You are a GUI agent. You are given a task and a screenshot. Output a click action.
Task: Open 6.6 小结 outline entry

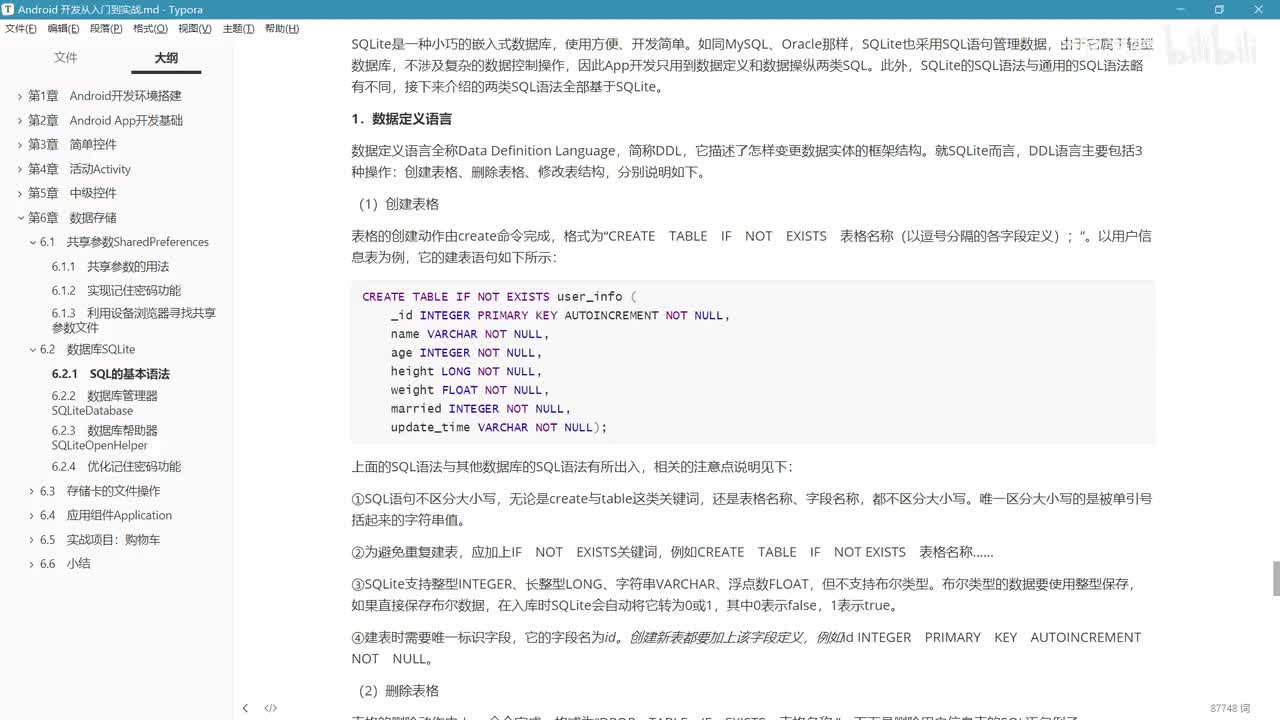pos(65,564)
